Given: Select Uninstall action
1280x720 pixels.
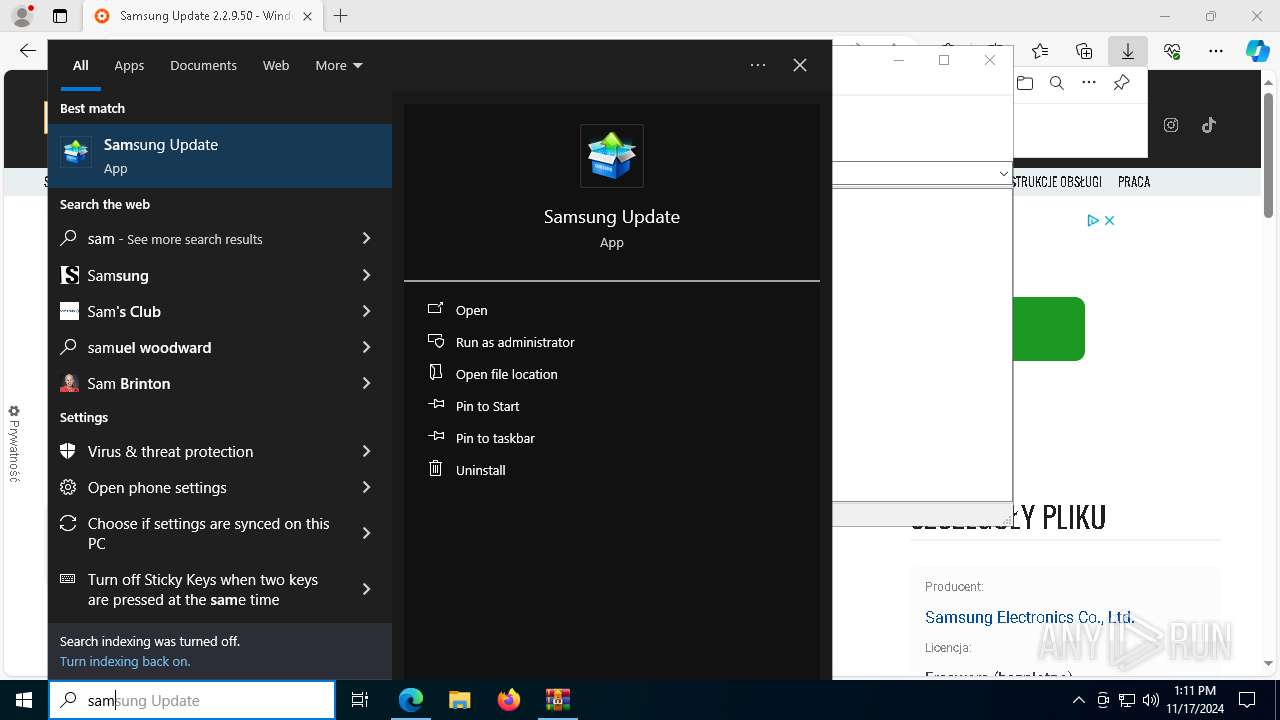Looking at the screenshot, I should (x=481, y=470).
